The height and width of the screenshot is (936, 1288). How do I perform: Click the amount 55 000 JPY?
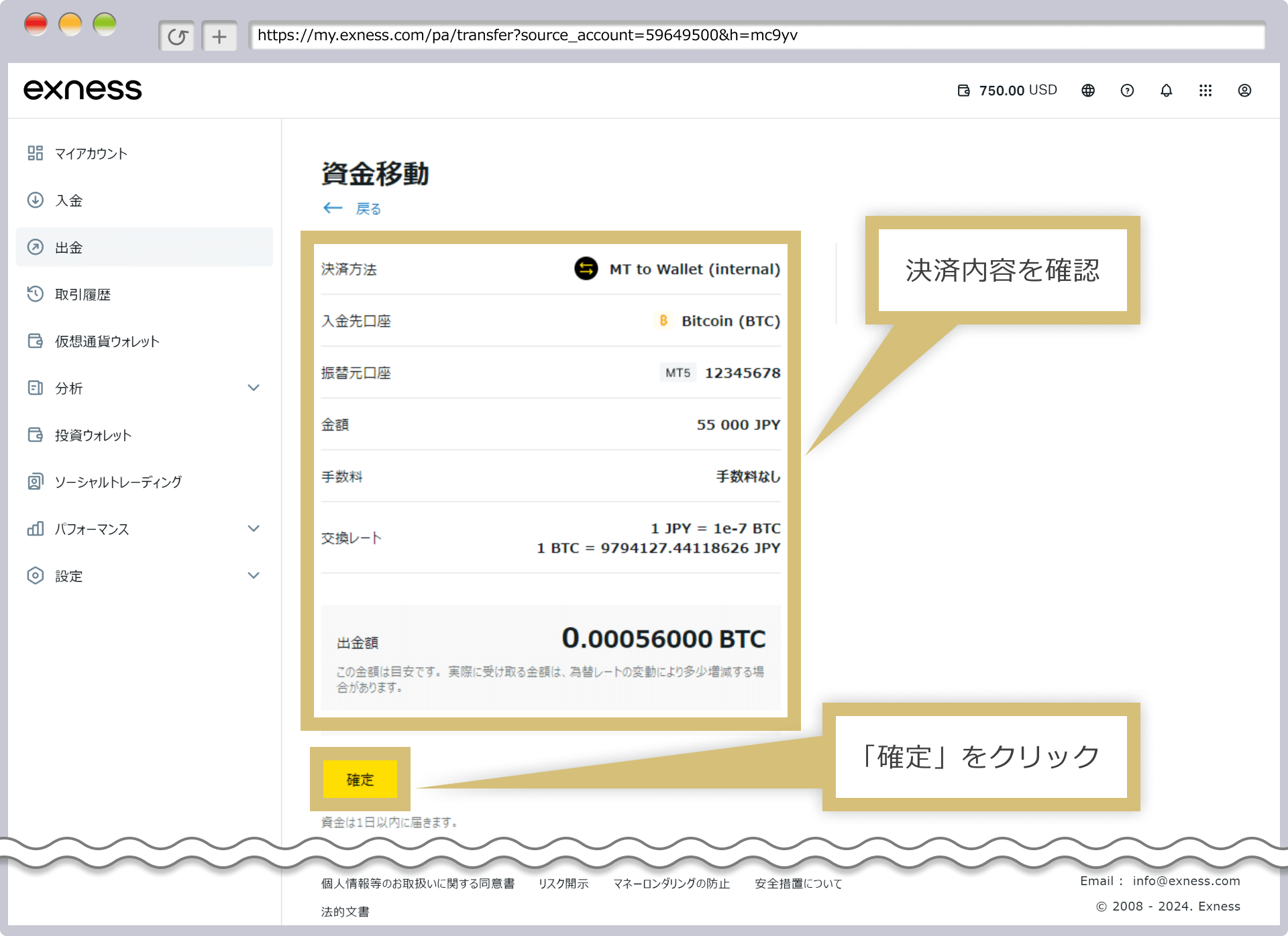click(739, 425)
